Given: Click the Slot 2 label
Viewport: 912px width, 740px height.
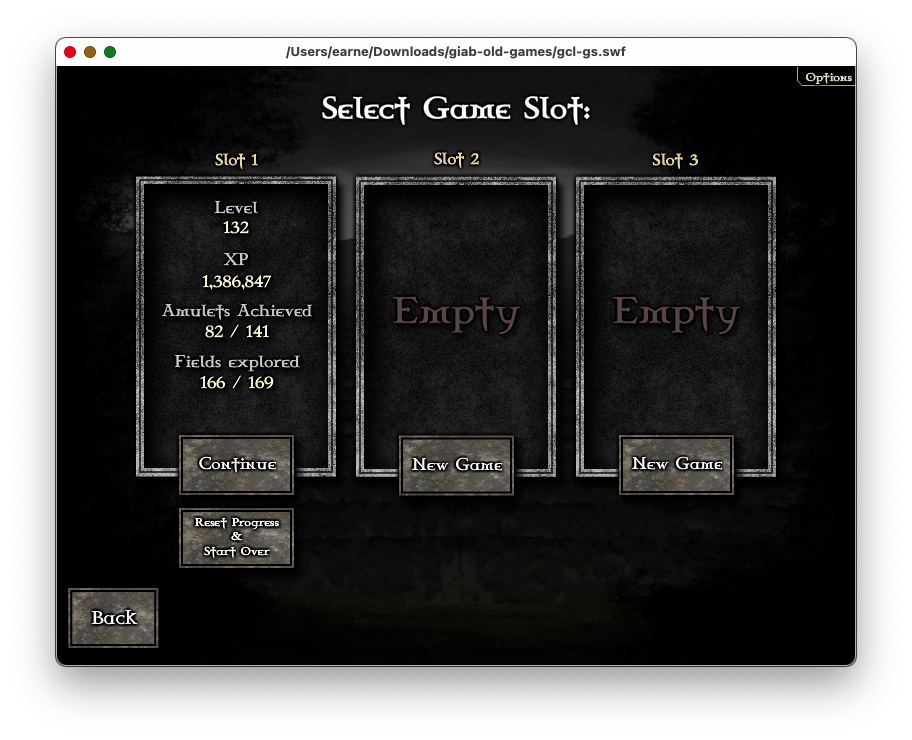Looking at the screenshot, I should point(456,159).
